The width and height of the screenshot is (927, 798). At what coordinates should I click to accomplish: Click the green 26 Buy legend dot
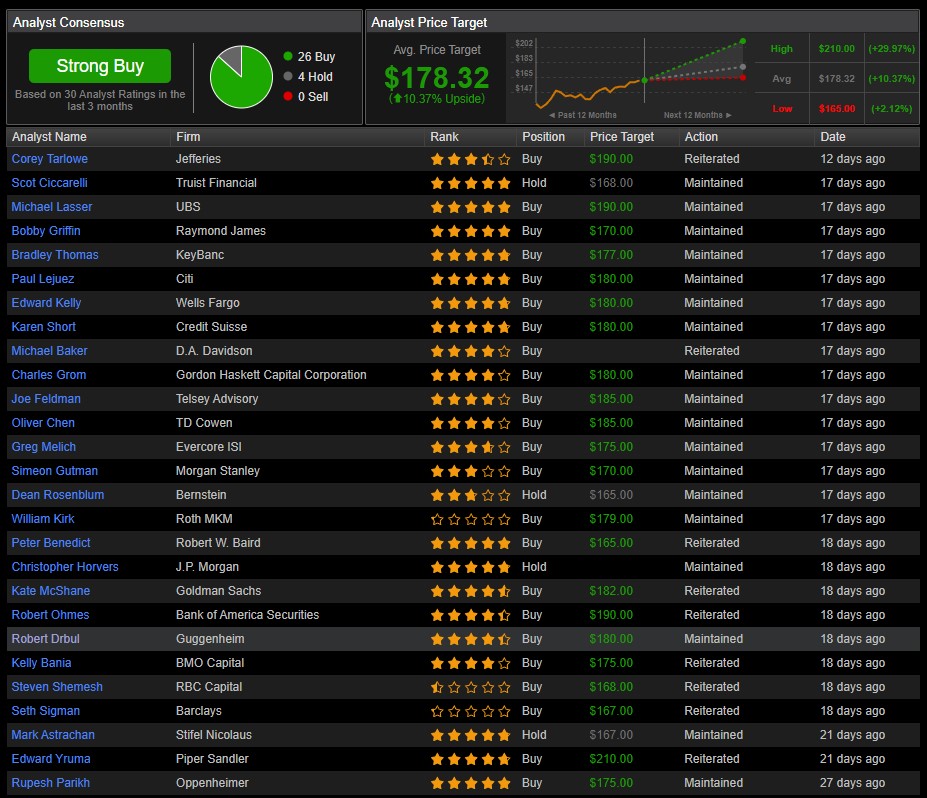coord(288,56)
